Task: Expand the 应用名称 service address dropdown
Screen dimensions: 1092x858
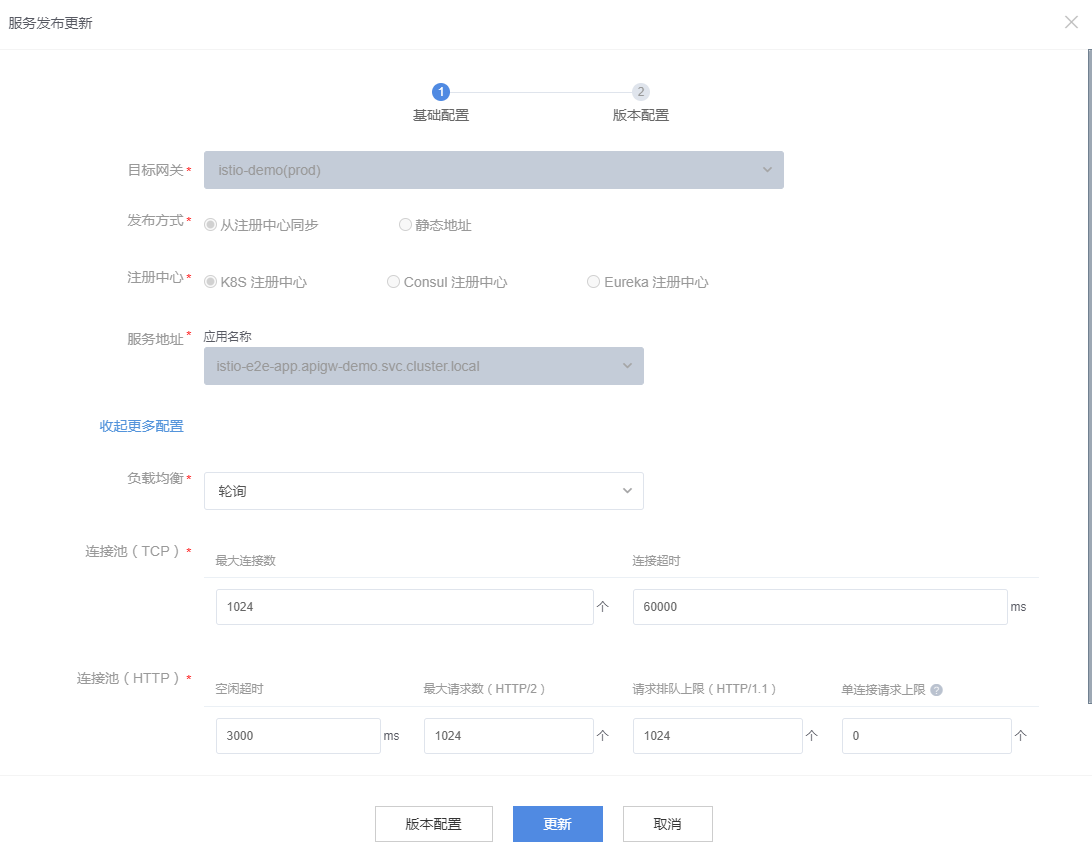Action: click(423, 366)
